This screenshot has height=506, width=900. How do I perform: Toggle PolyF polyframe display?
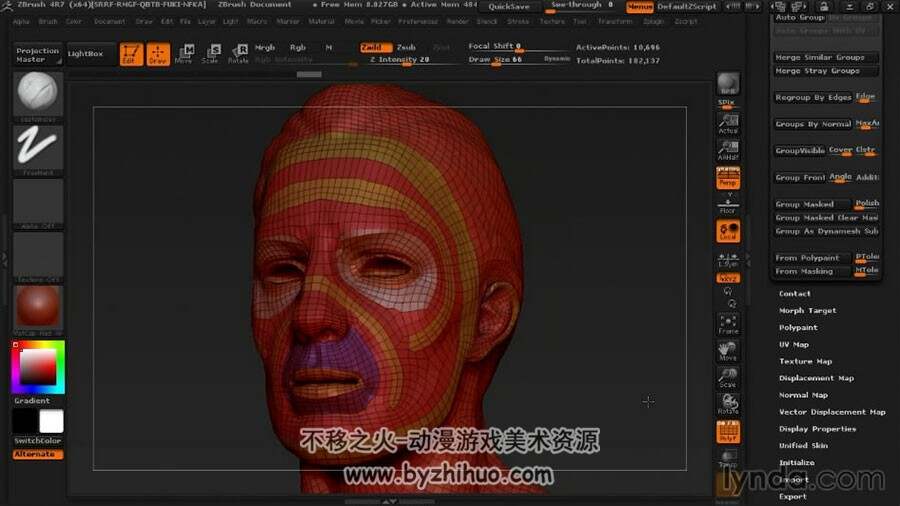[x=728, y=431]
